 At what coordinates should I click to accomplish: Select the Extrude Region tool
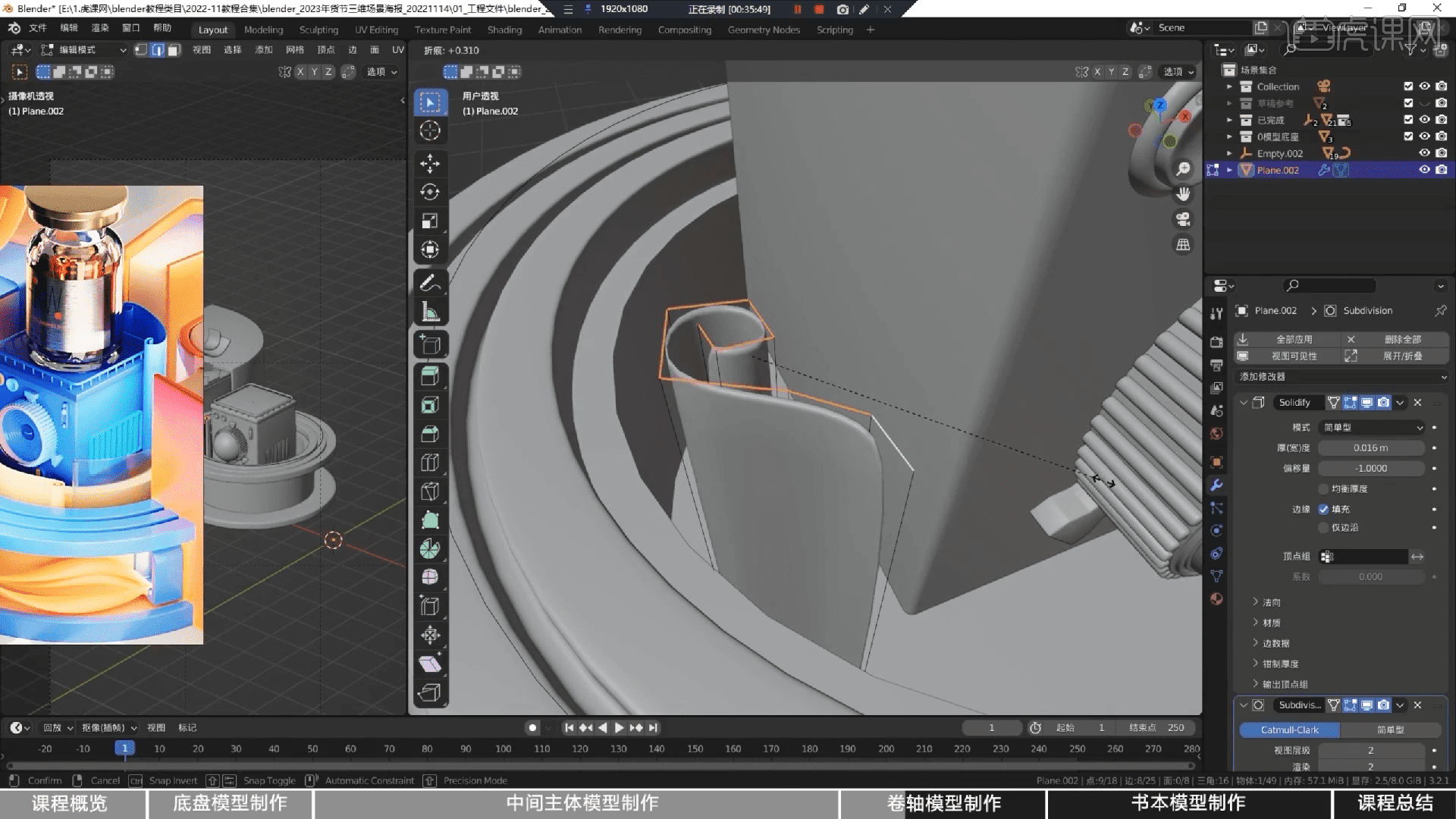coord(430,376)
